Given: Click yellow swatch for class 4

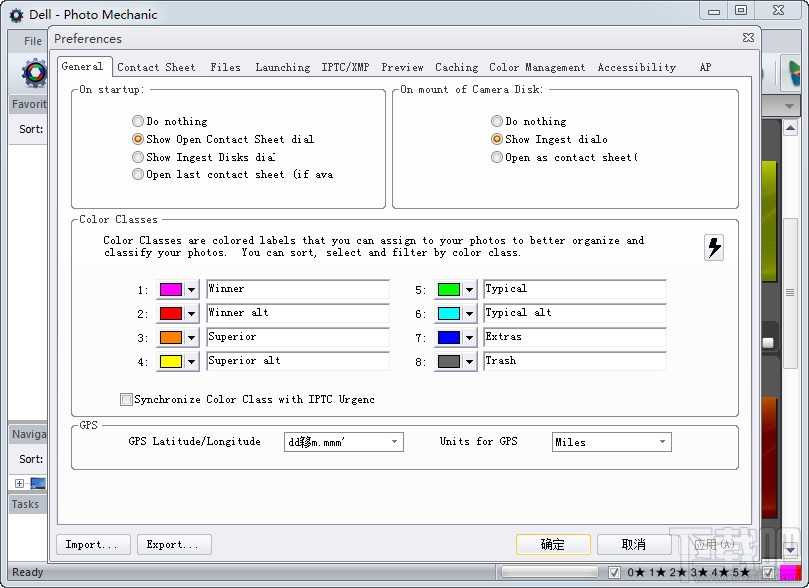Looking at the screenshot, I should (171, 362).
